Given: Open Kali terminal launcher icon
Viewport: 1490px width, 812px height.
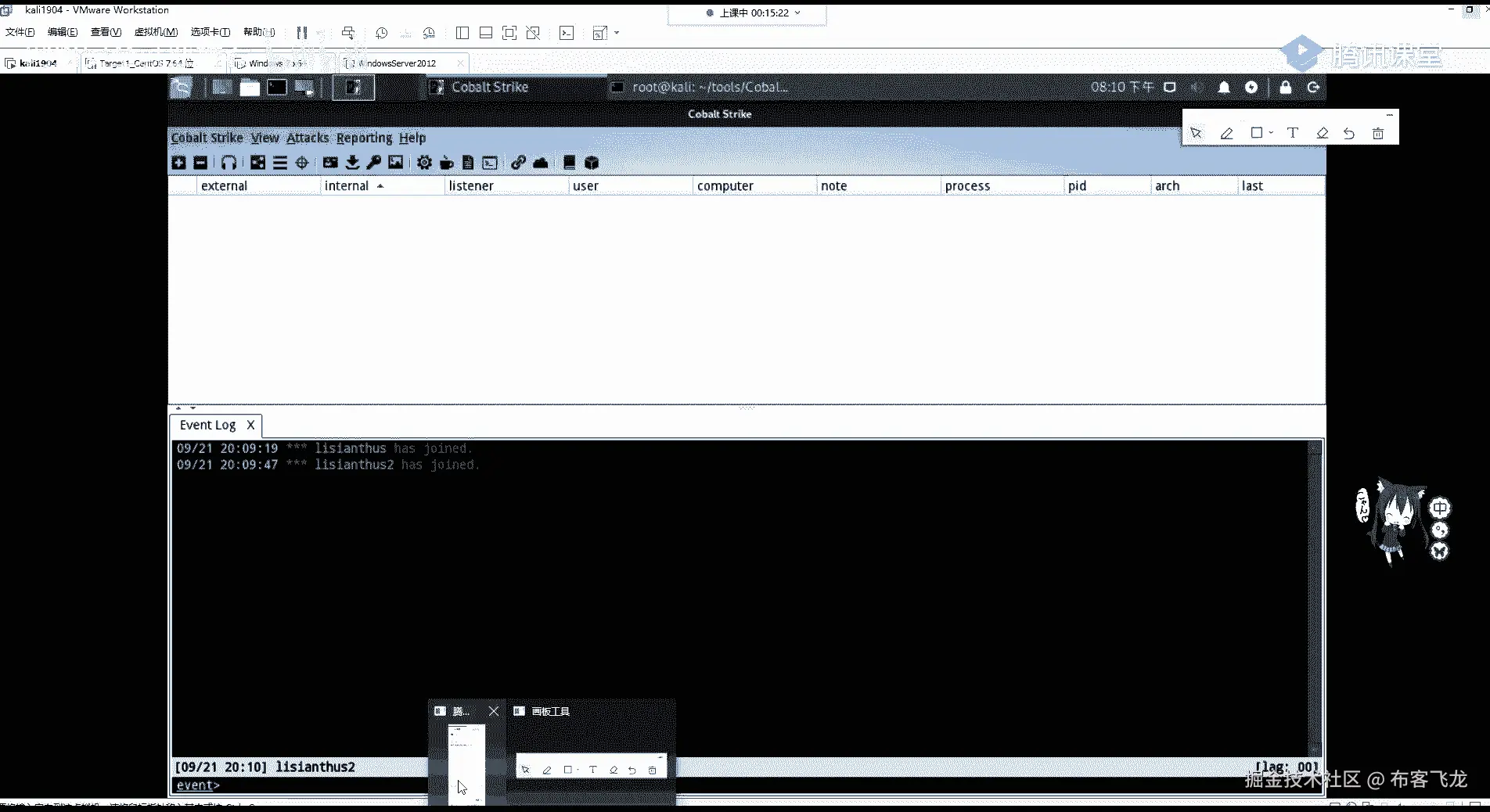Looking at the screenshot, I should [277, 88].
